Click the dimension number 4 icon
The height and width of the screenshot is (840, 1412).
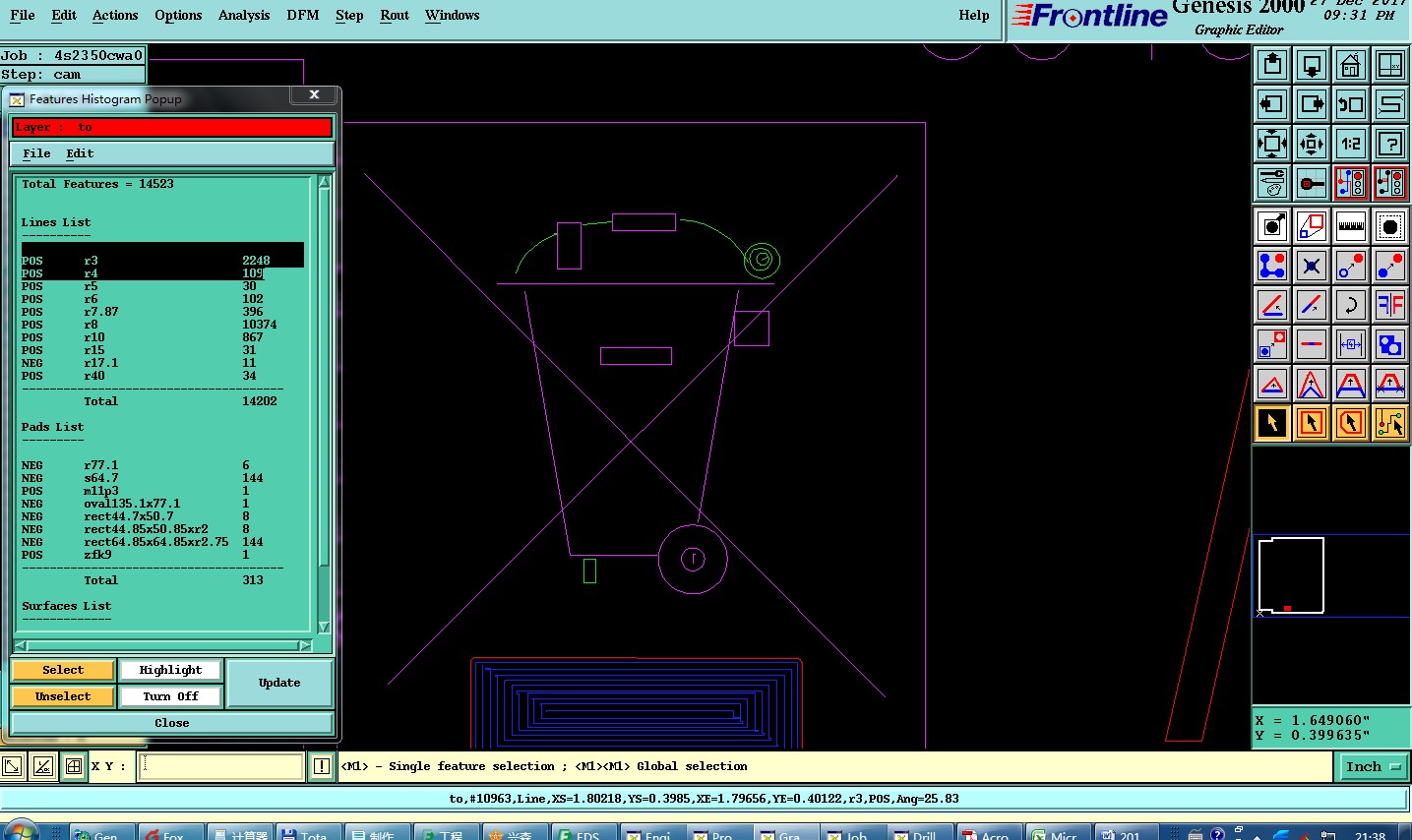(x=1351, y=344)
